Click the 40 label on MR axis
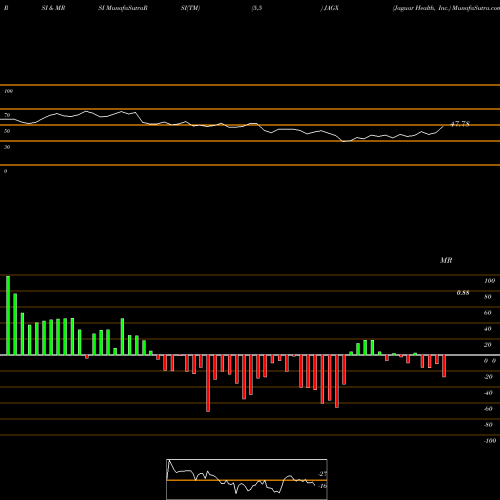 pyautogui.click(x=488, y=329)
